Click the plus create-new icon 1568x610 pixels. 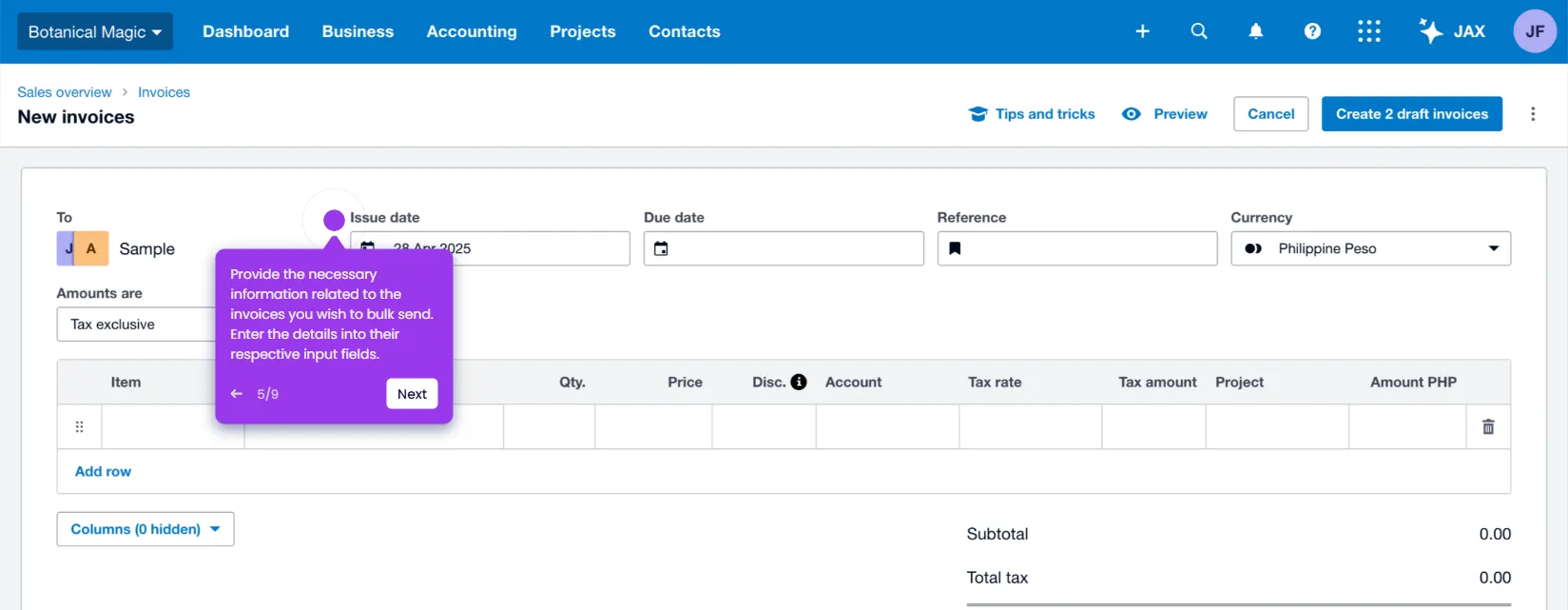[1142, 31]
